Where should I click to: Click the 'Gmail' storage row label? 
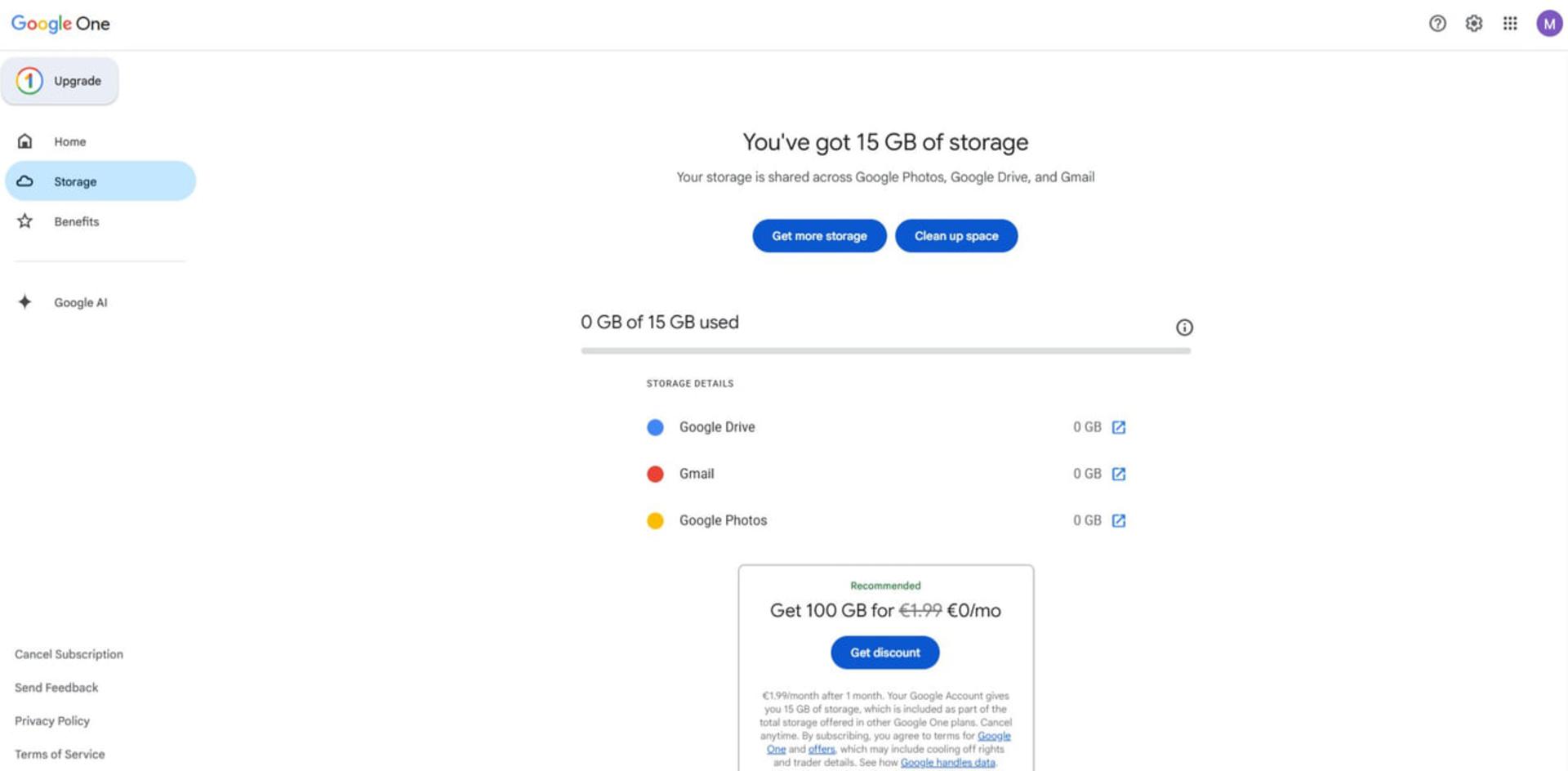(697, 474)
